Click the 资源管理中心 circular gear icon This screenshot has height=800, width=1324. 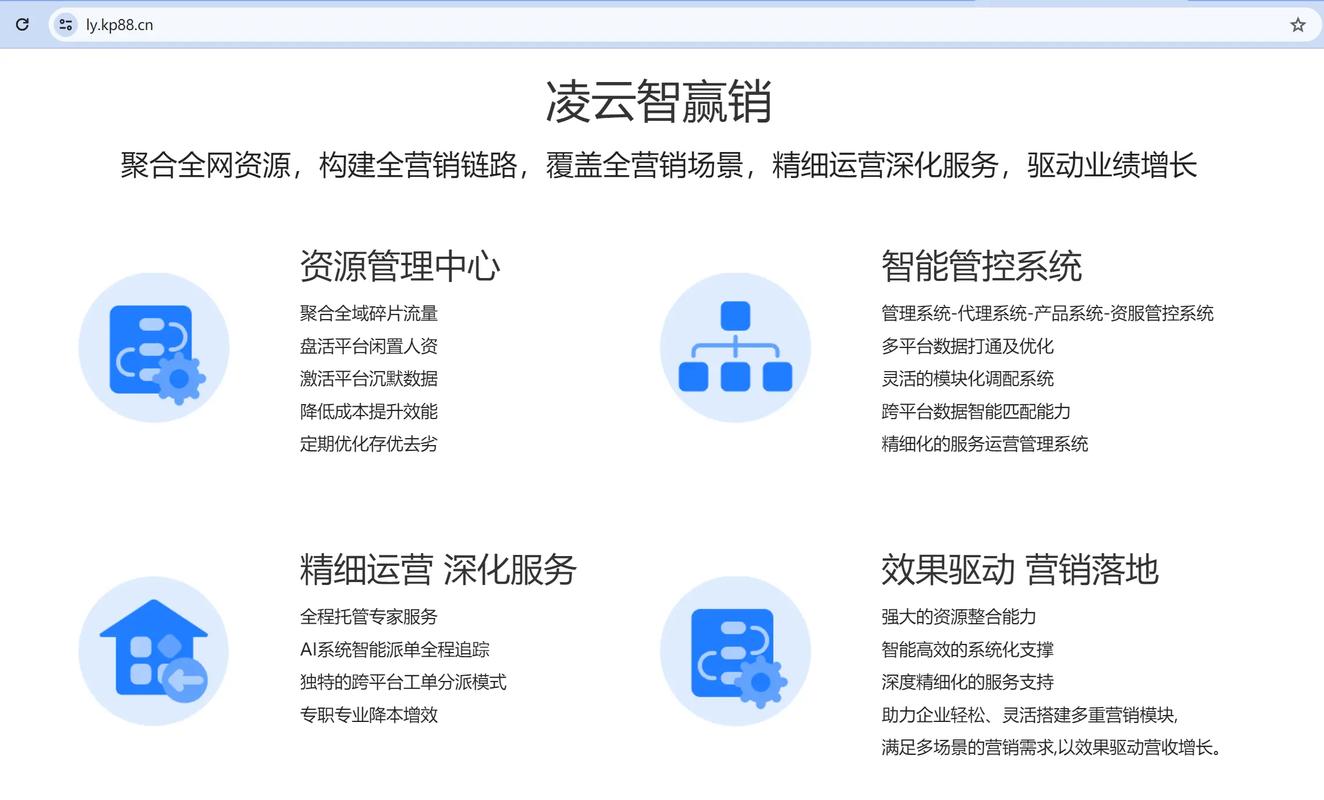pyautogui.click(x=154, y=347)
